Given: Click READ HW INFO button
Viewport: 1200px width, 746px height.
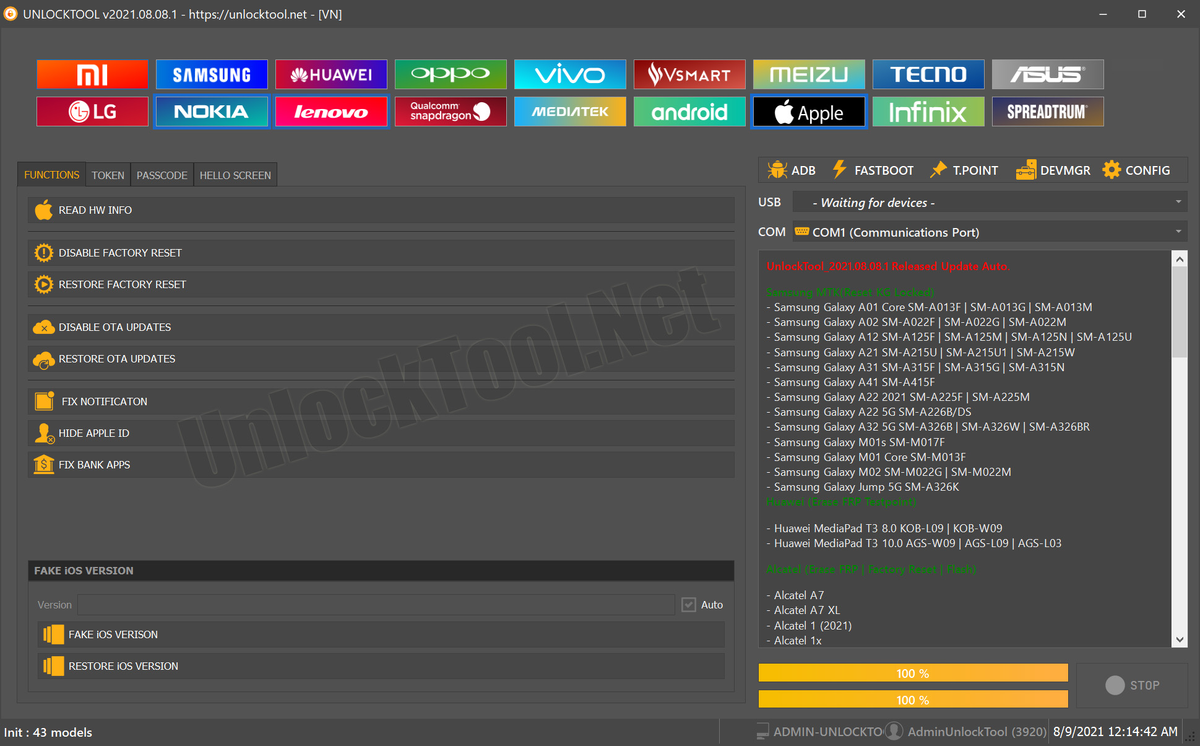Looking at the screenshot, I should click(x=381, y=210).
